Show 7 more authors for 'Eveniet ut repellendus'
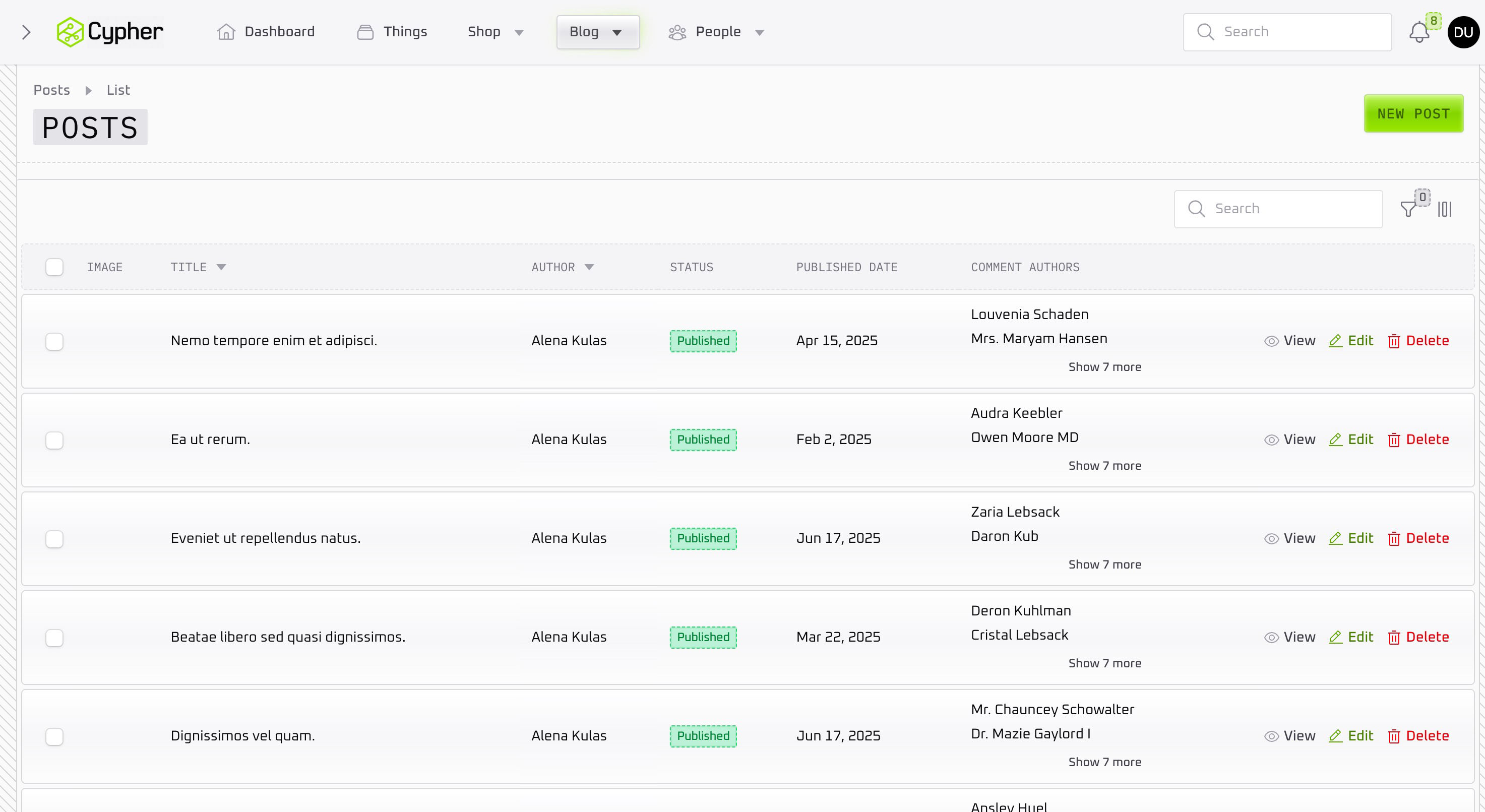Image resolution: width=1485 pixels, height=812 pixels. (1104, 565)
